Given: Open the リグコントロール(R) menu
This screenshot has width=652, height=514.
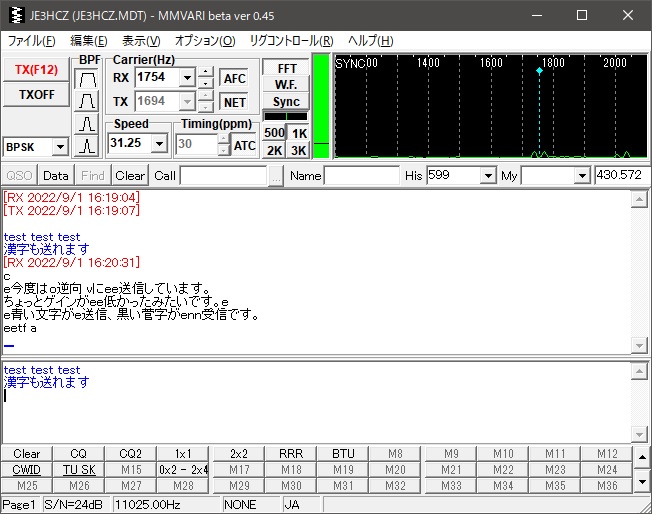Looking at the screenshot, I should (x=291, y=41).
